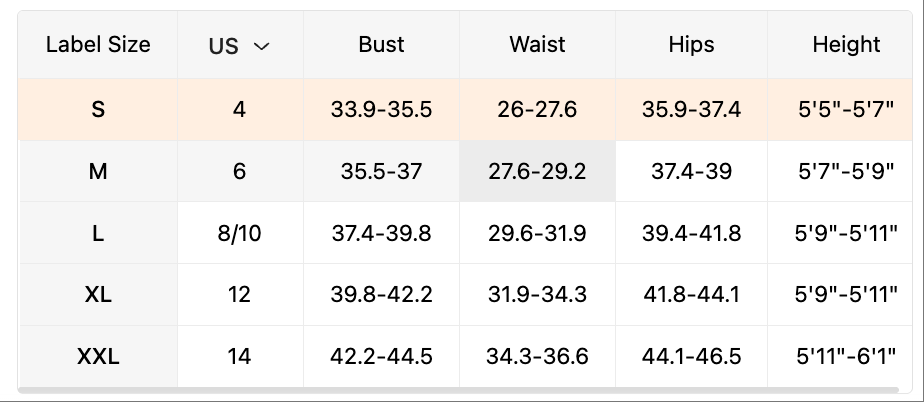The image size is (924, 402).
Task: Click US size 8/10 cell
Action: tap(240, 233)
